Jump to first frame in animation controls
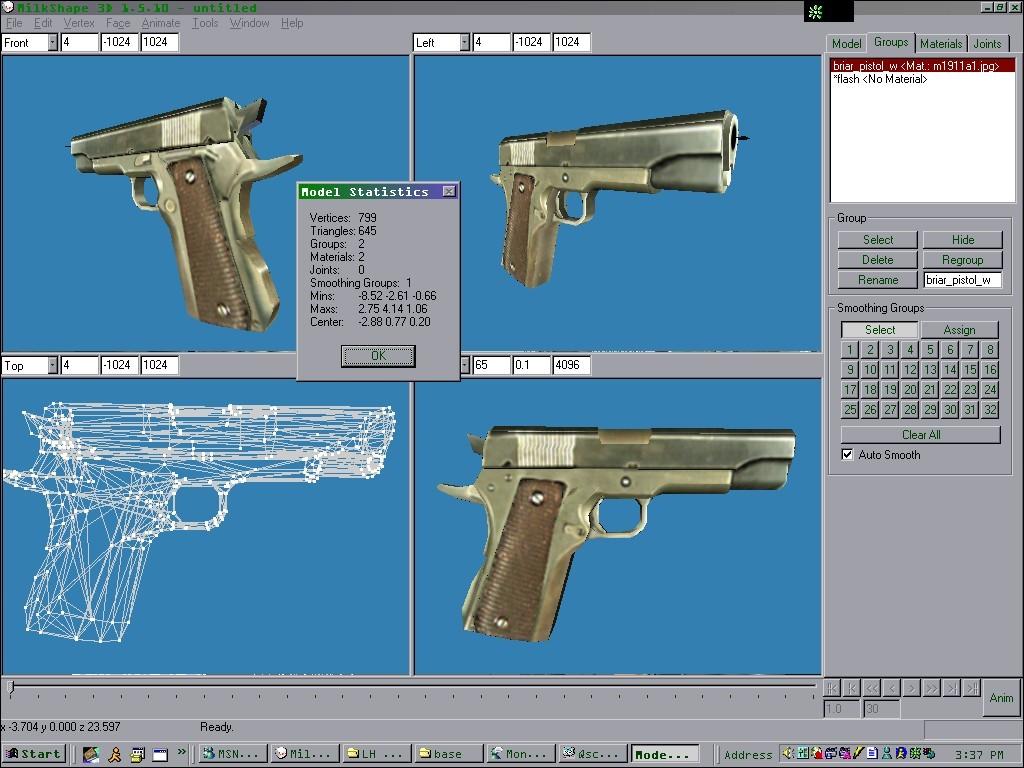This screenshot has width=1024, height=768. coord(831,688)
